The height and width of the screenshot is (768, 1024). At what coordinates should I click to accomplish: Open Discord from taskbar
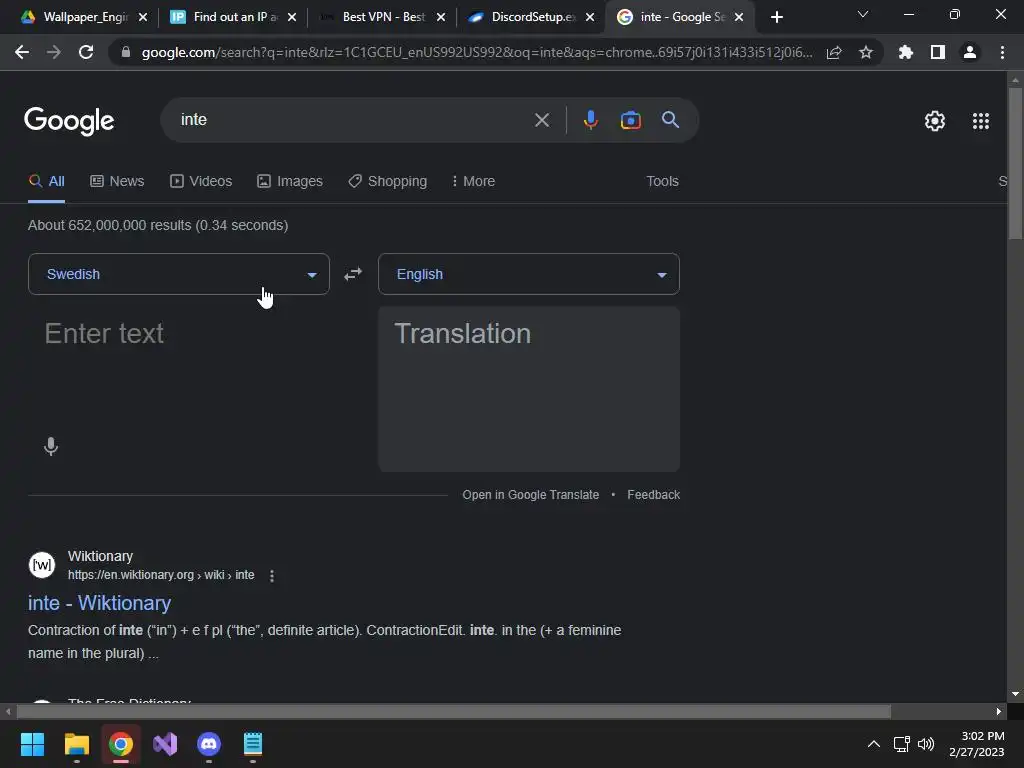[209, 744]
